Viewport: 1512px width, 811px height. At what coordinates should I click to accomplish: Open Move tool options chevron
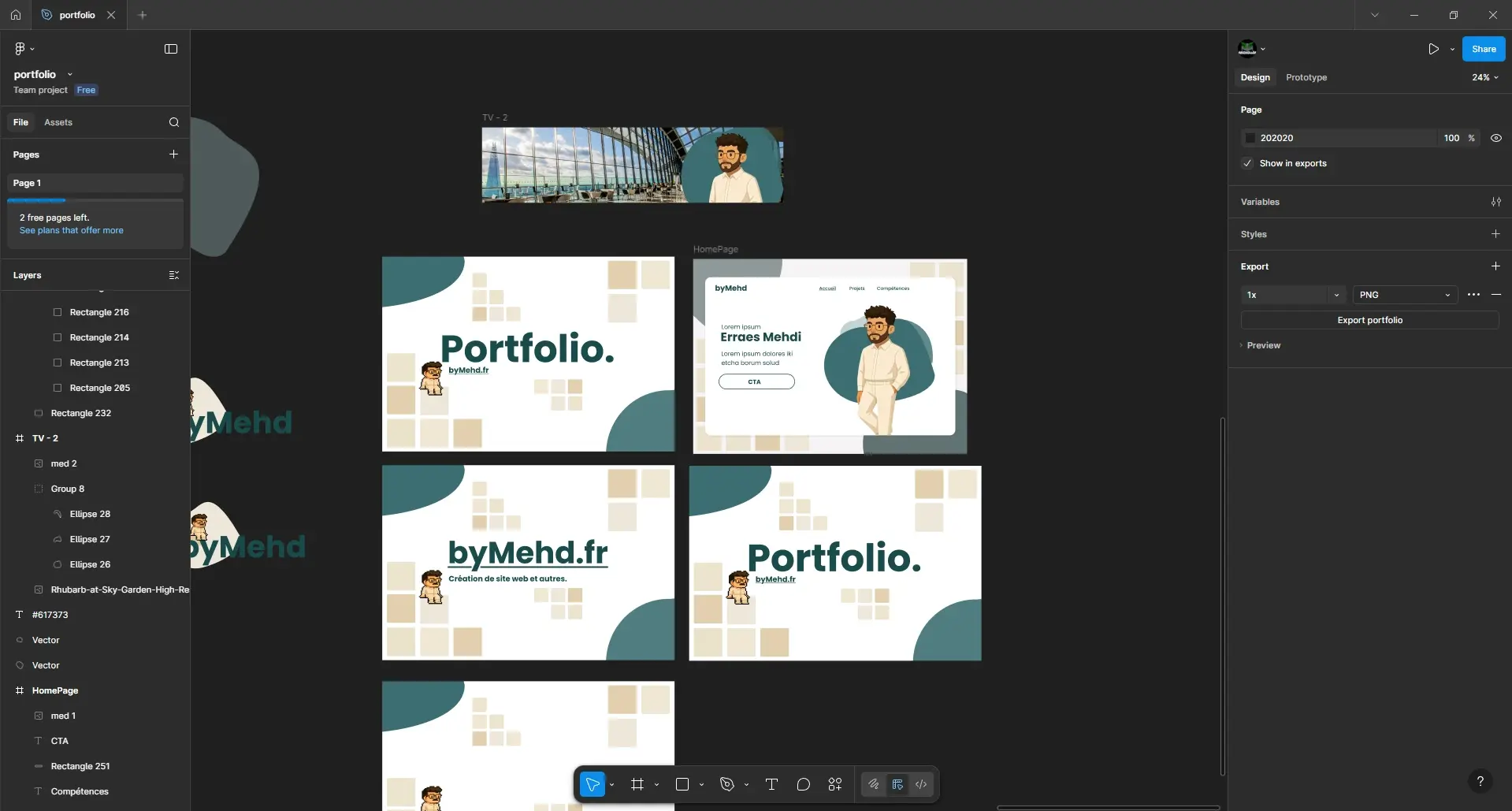pyautogui.click(x=611, y=784)
